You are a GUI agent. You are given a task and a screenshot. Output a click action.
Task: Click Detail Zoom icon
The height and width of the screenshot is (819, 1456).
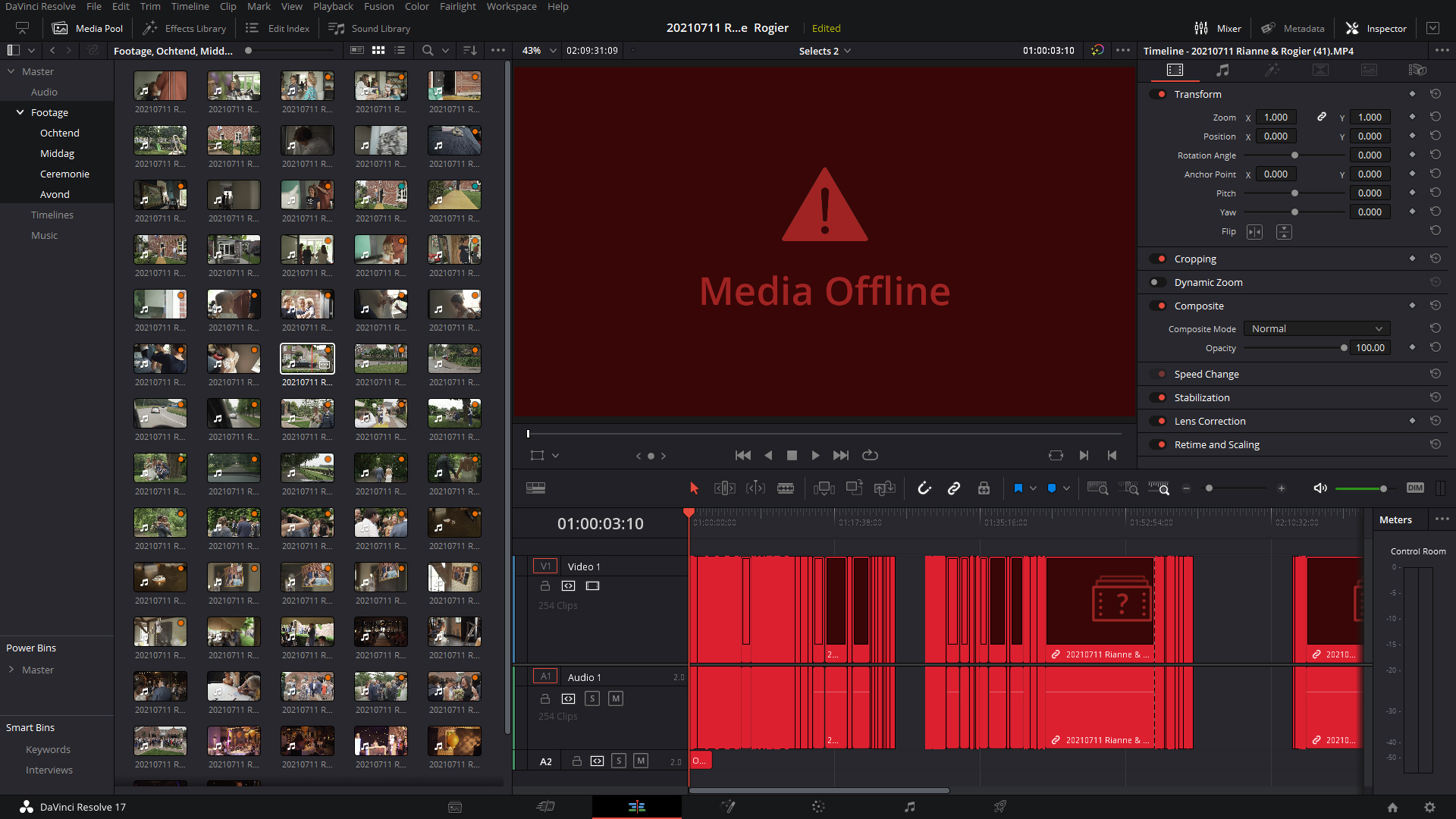point(1128,488)
